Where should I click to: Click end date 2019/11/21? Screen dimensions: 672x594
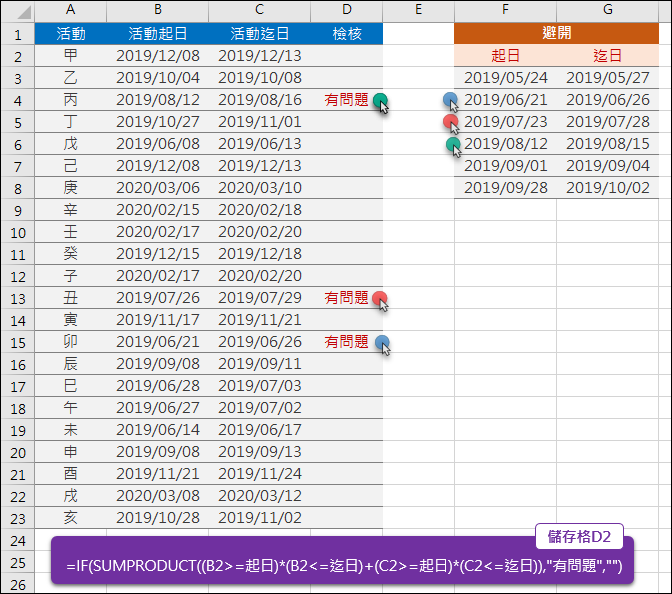click(x=259, y=320)
